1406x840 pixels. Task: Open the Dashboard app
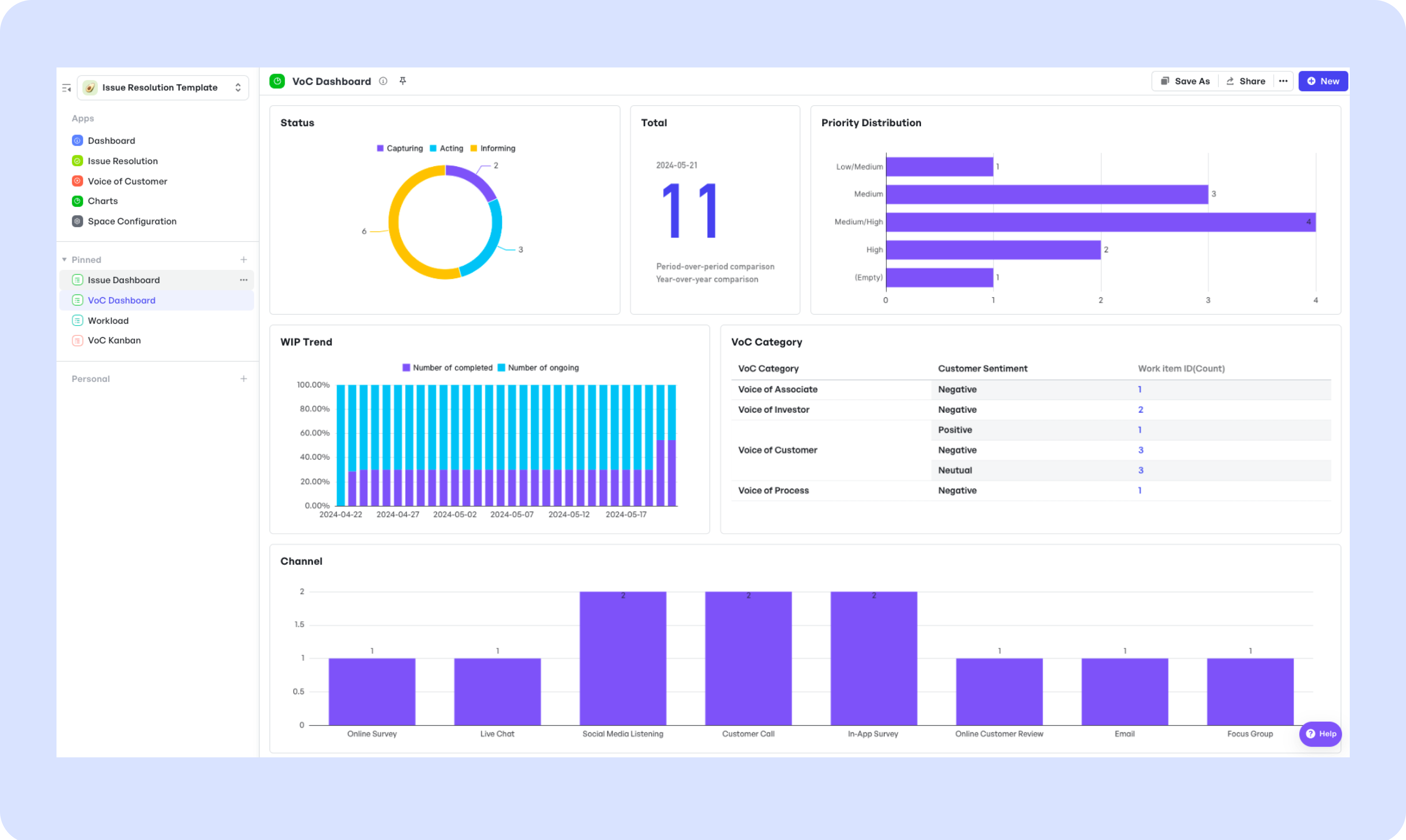(x=111, y=140)
